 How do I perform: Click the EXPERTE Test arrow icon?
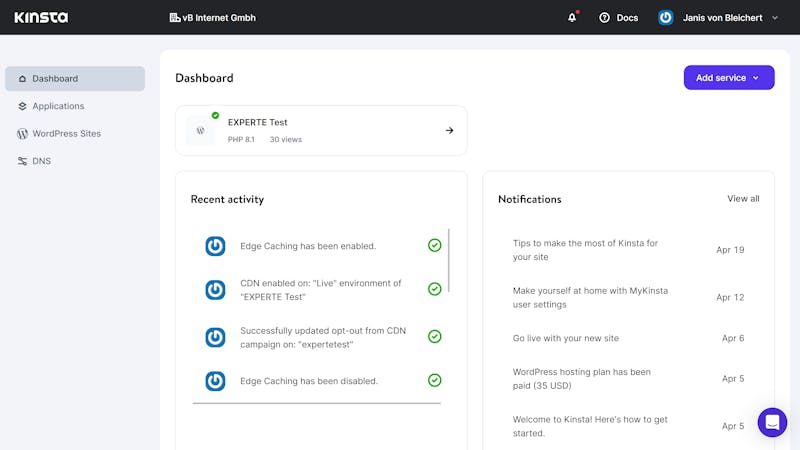pos(449,131)
